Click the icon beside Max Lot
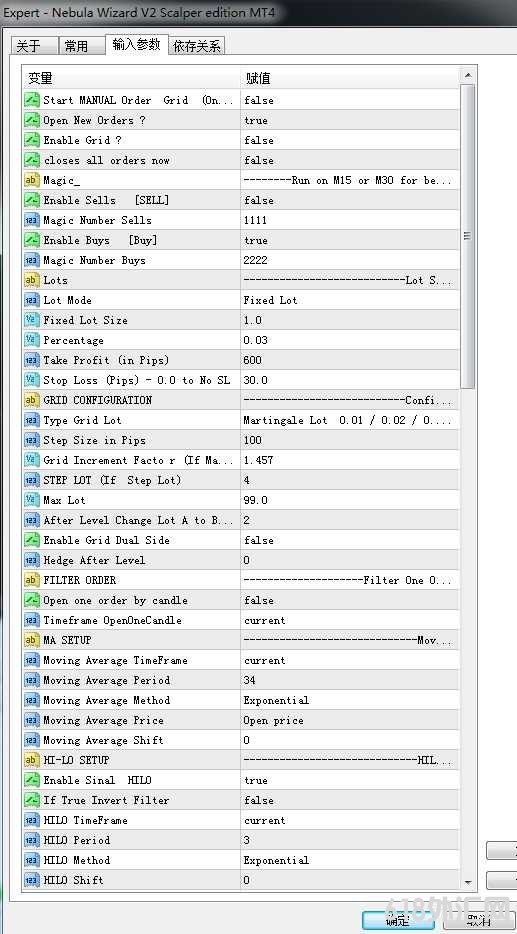Image resolution: width=517 pixels, height=934 pixels. 32,500
